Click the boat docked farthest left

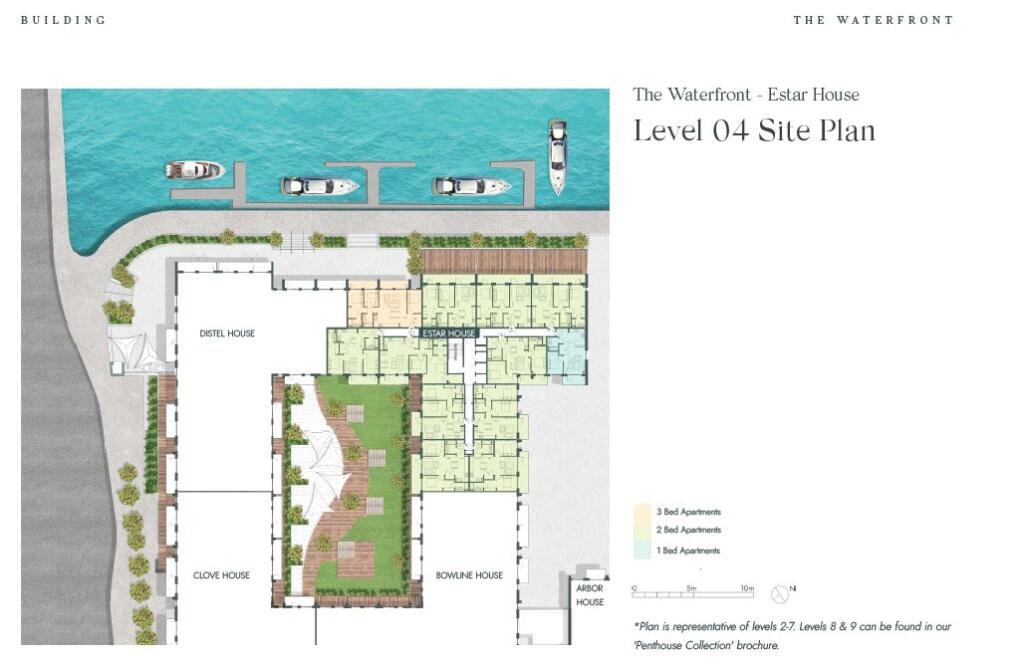tap(195, 170)
